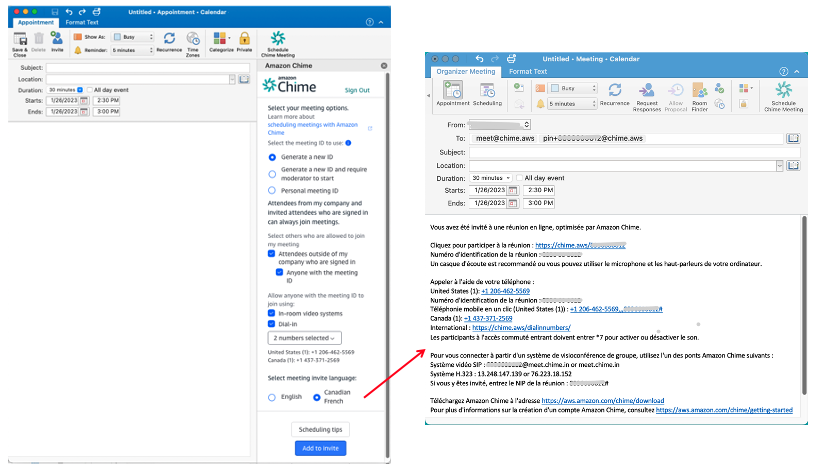Click the Categorize icon in Appointment window
This screenshot has width=817, height=470.
coord(221,42)
